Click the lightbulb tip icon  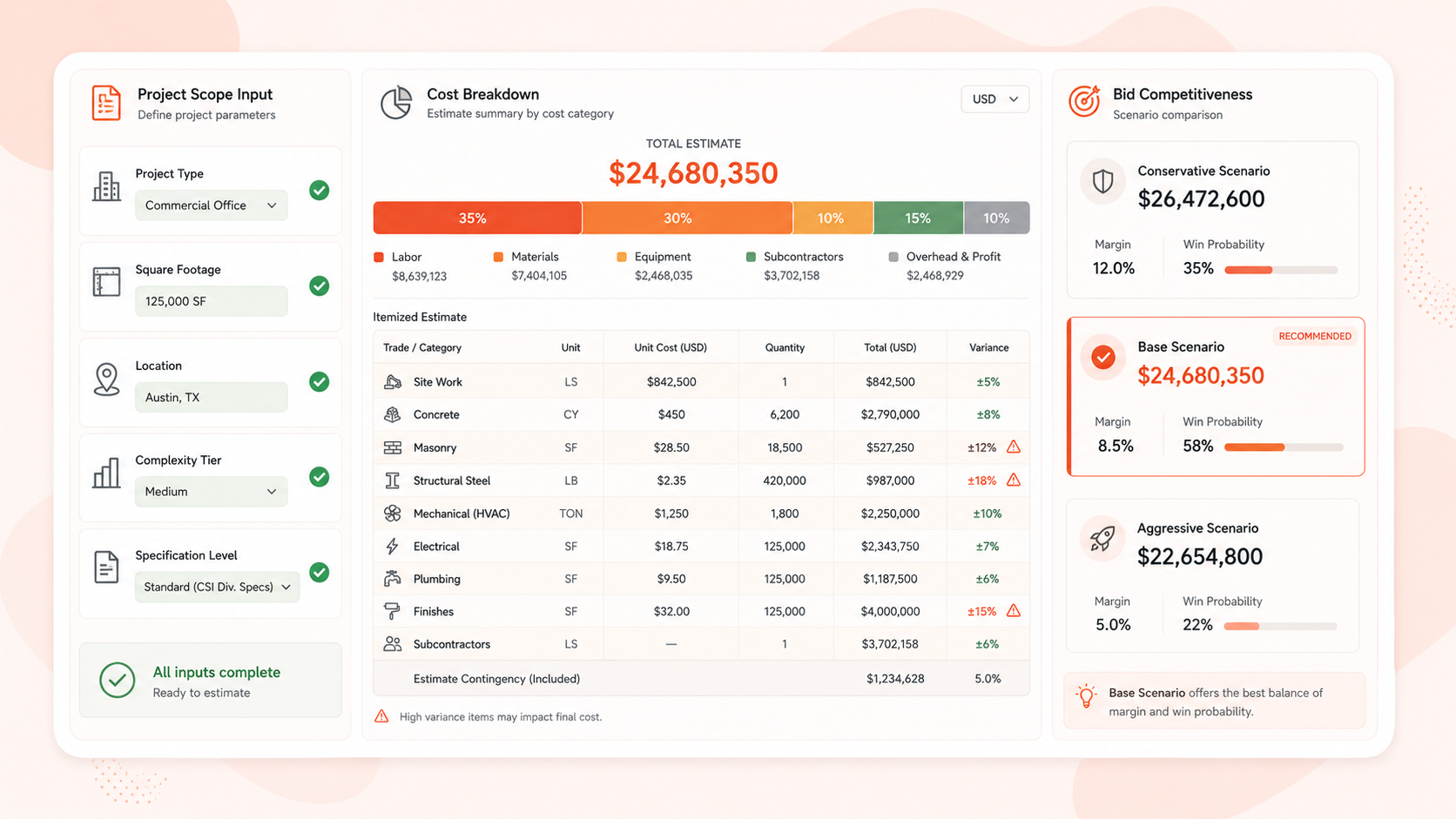tap(1086, 696)
